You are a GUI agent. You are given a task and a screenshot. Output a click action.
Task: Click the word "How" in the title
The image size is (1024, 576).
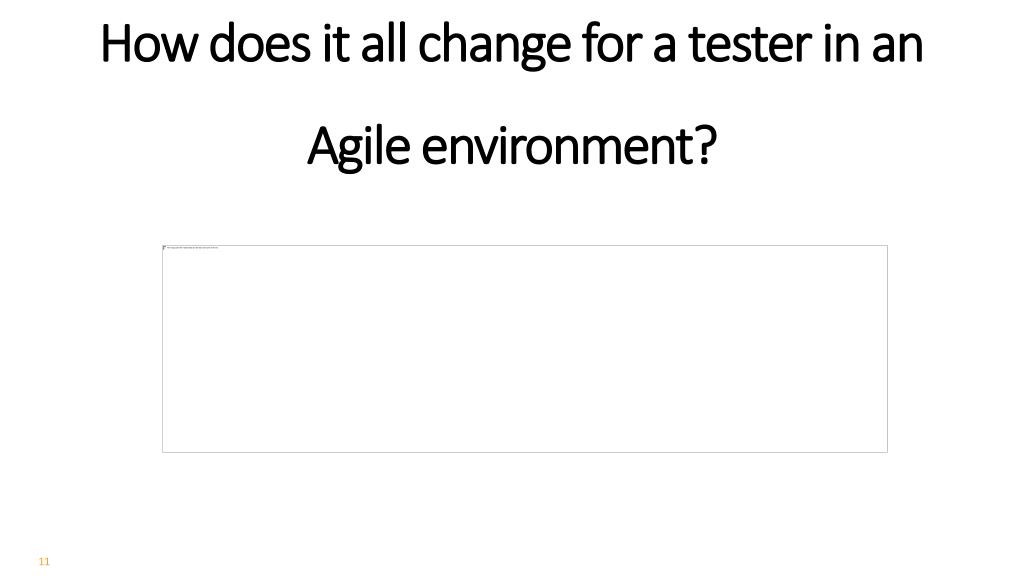click(x=149, y=44)
